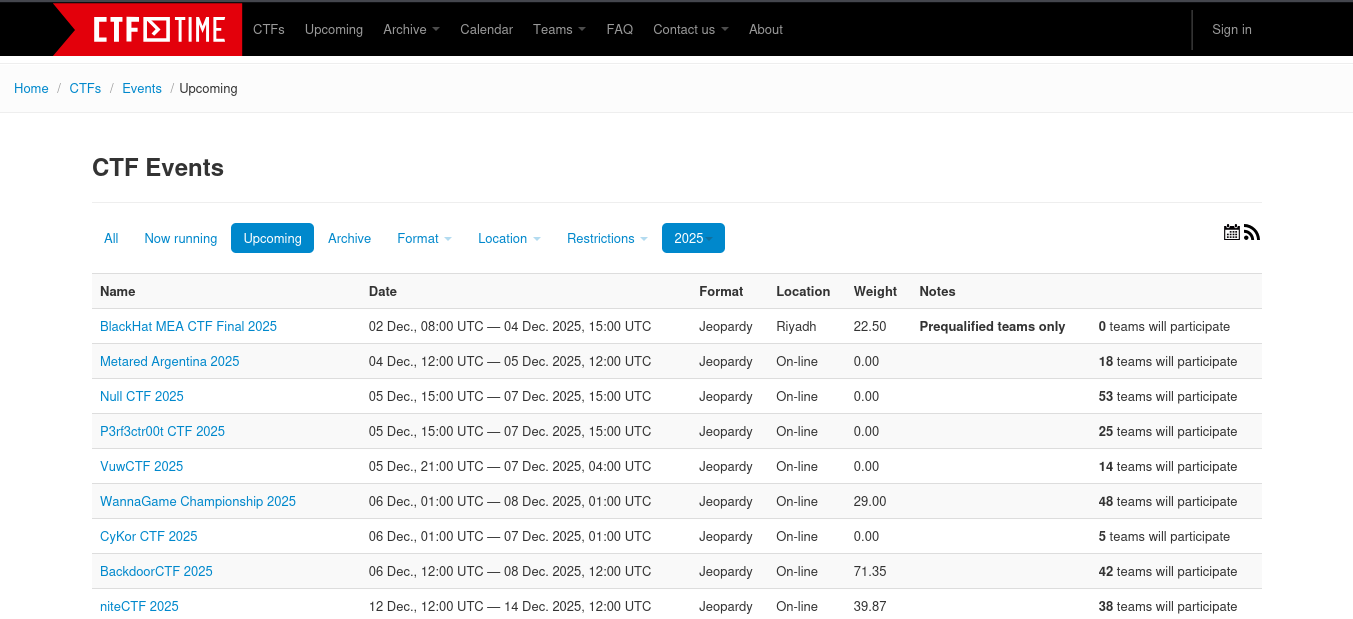Select the All events filter
The height and width of the screenshot is (619, 1353).
pos(111,238)
